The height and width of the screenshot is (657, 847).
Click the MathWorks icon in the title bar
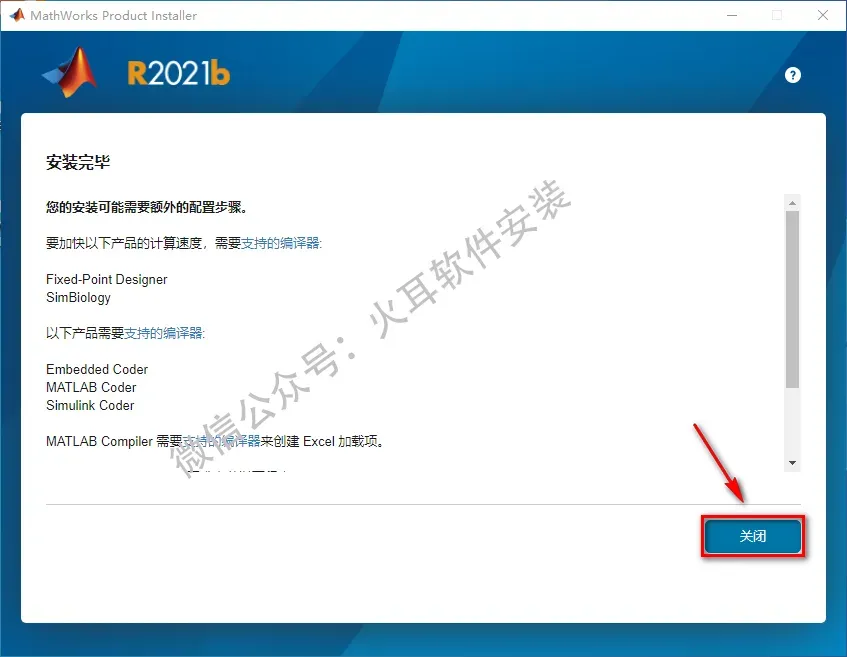coord(17,15)
